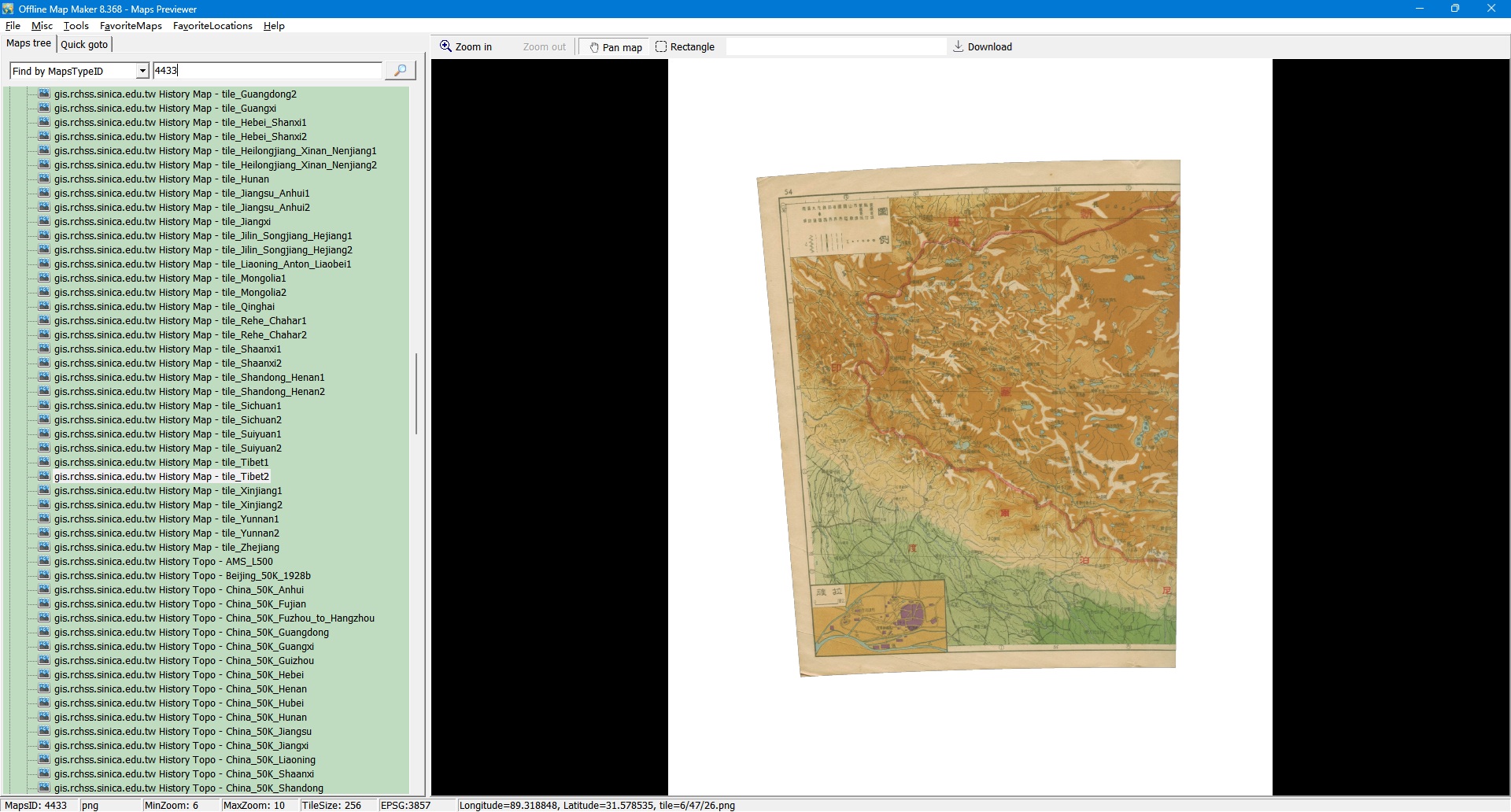
Task: Open the Find by MapsTypeID dropdown
Action: 142,71
